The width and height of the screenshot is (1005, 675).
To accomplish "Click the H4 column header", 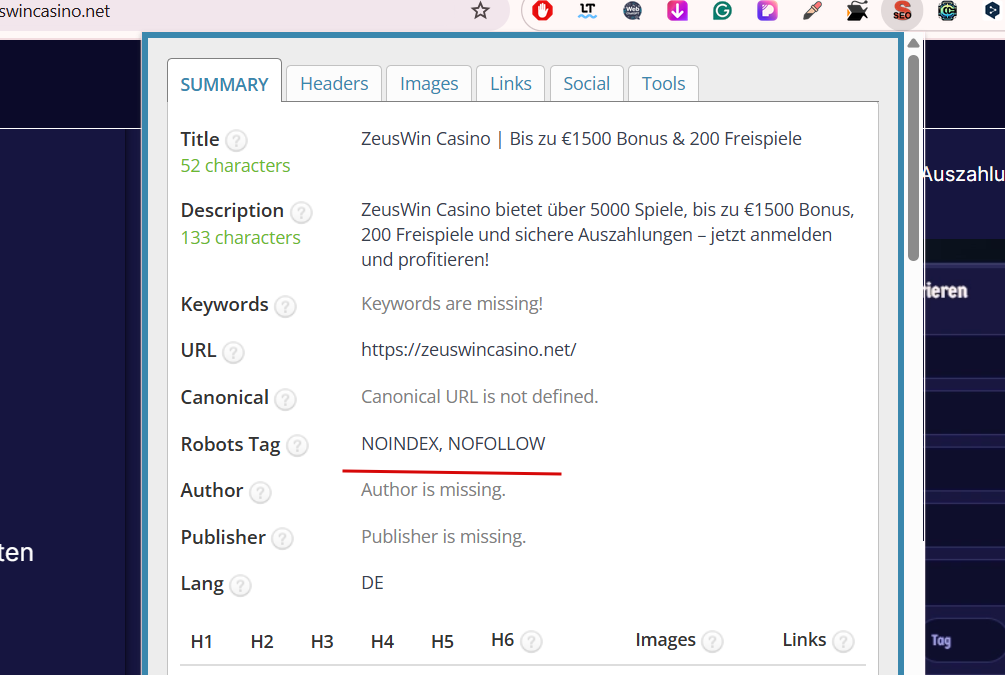I will point(382,642).
